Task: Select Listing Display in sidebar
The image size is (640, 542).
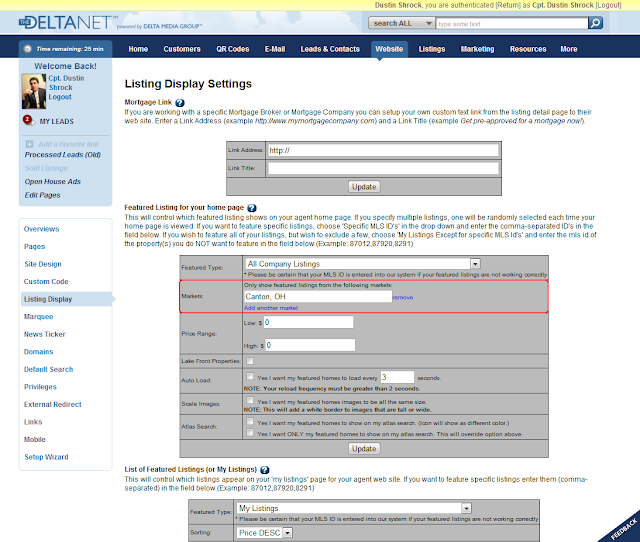Action: coord(66,299)
